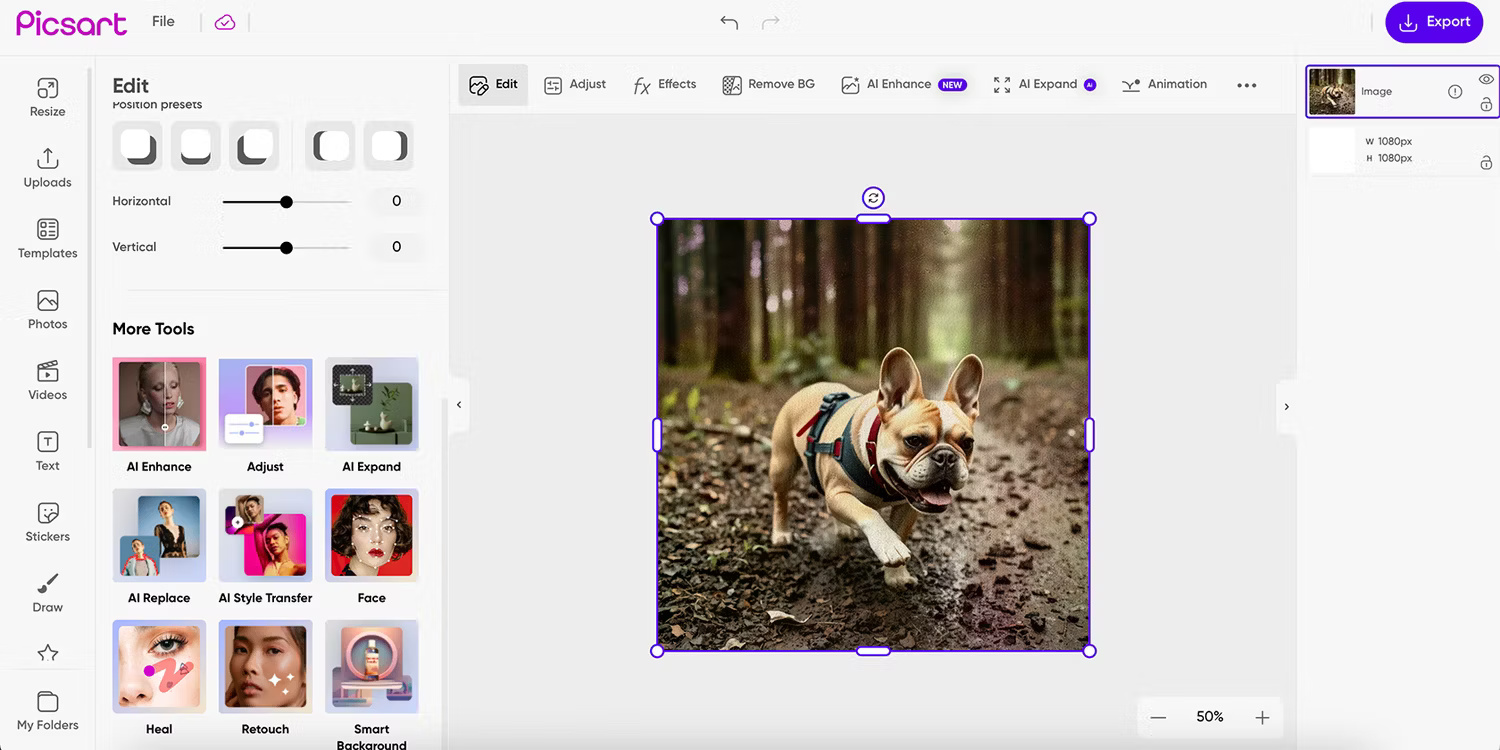The width and height of the screenshot is (1500, 750).
Task: Expand the right side panel arrow
Action: pyautogui.click(x=1287, y=406)
